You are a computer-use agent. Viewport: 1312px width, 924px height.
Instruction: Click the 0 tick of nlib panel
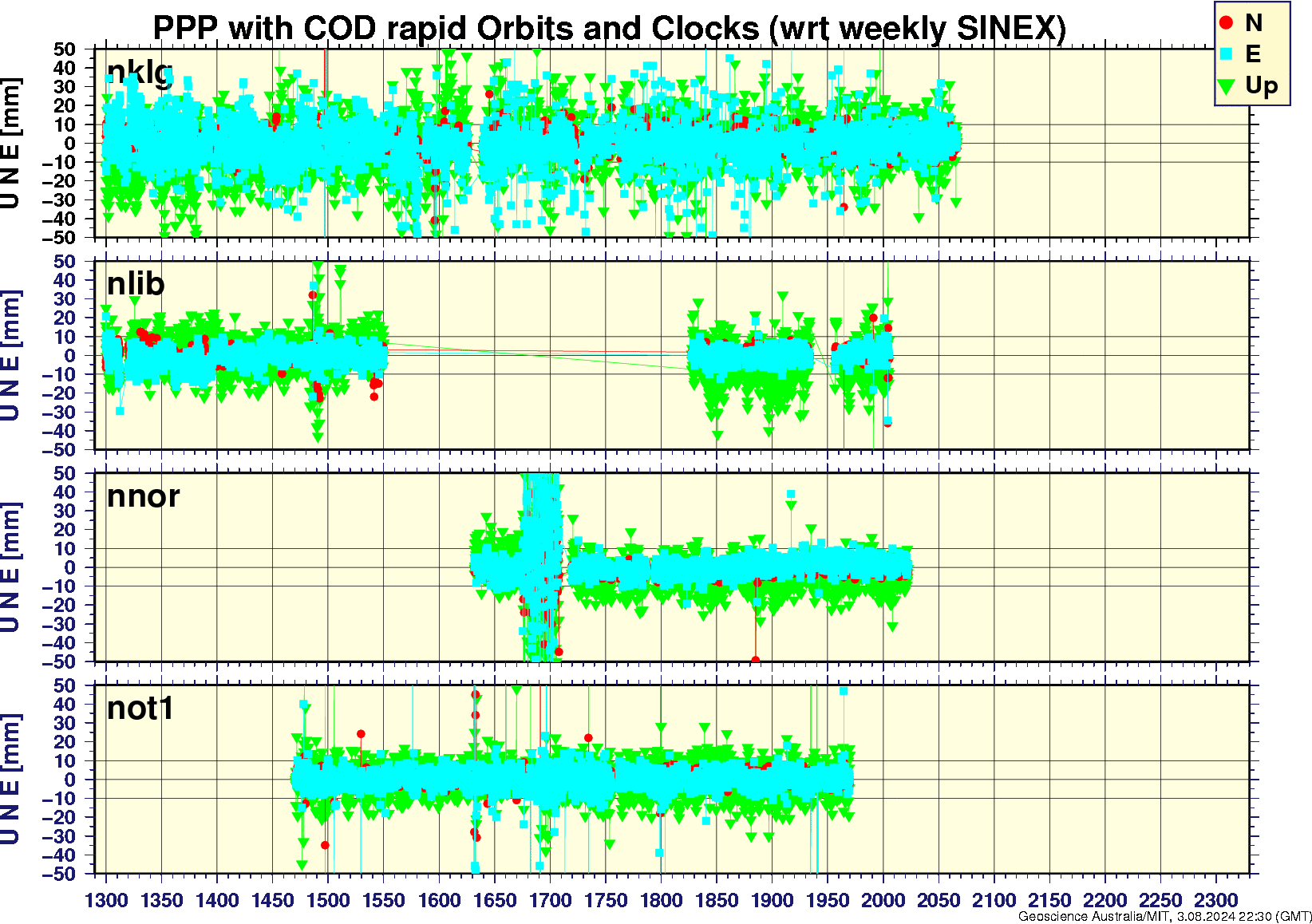point(70,355)
